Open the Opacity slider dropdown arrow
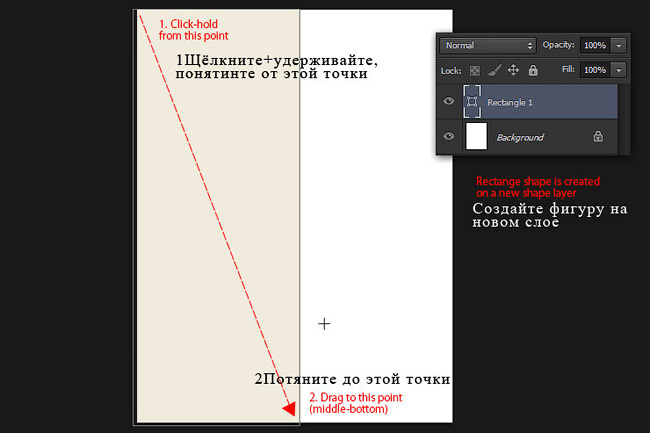Viewport: 650px width, 433px height. (x=618, y=46)
